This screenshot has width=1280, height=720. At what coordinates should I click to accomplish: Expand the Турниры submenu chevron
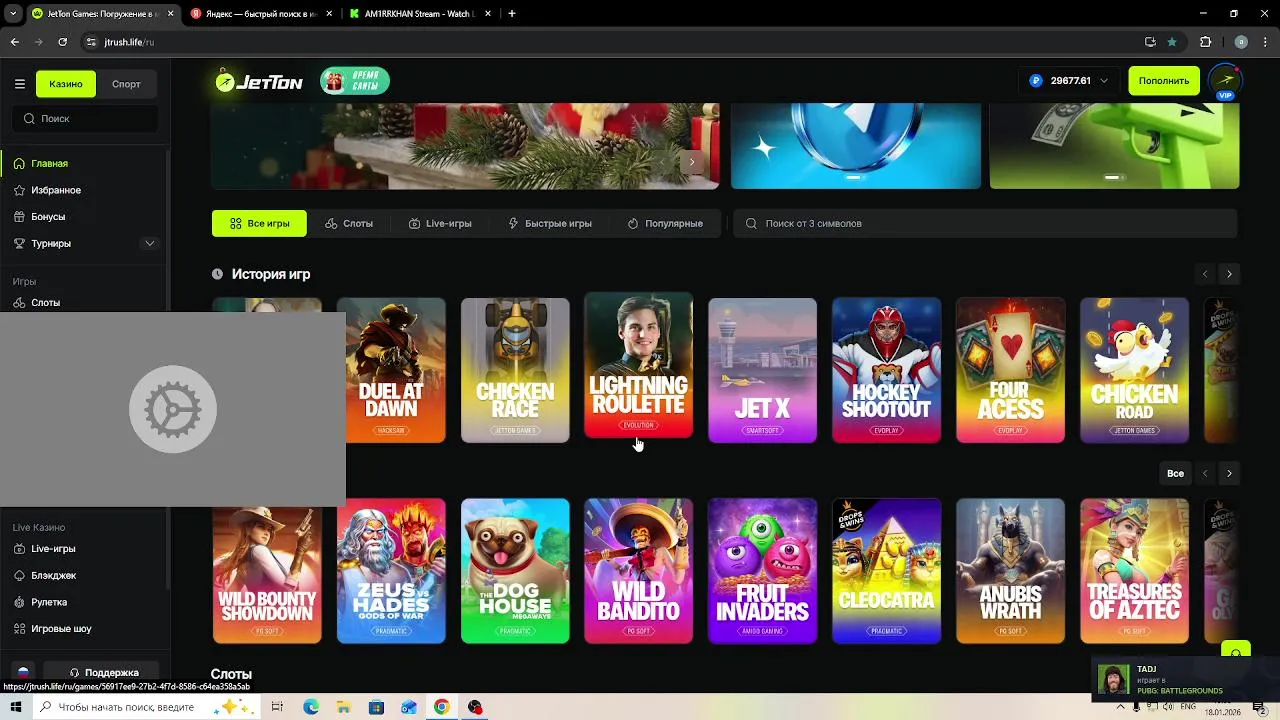[x=150, y=243]
